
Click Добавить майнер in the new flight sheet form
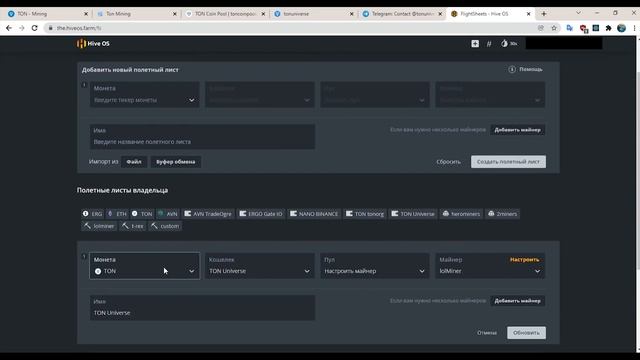[x=518, y=130]
